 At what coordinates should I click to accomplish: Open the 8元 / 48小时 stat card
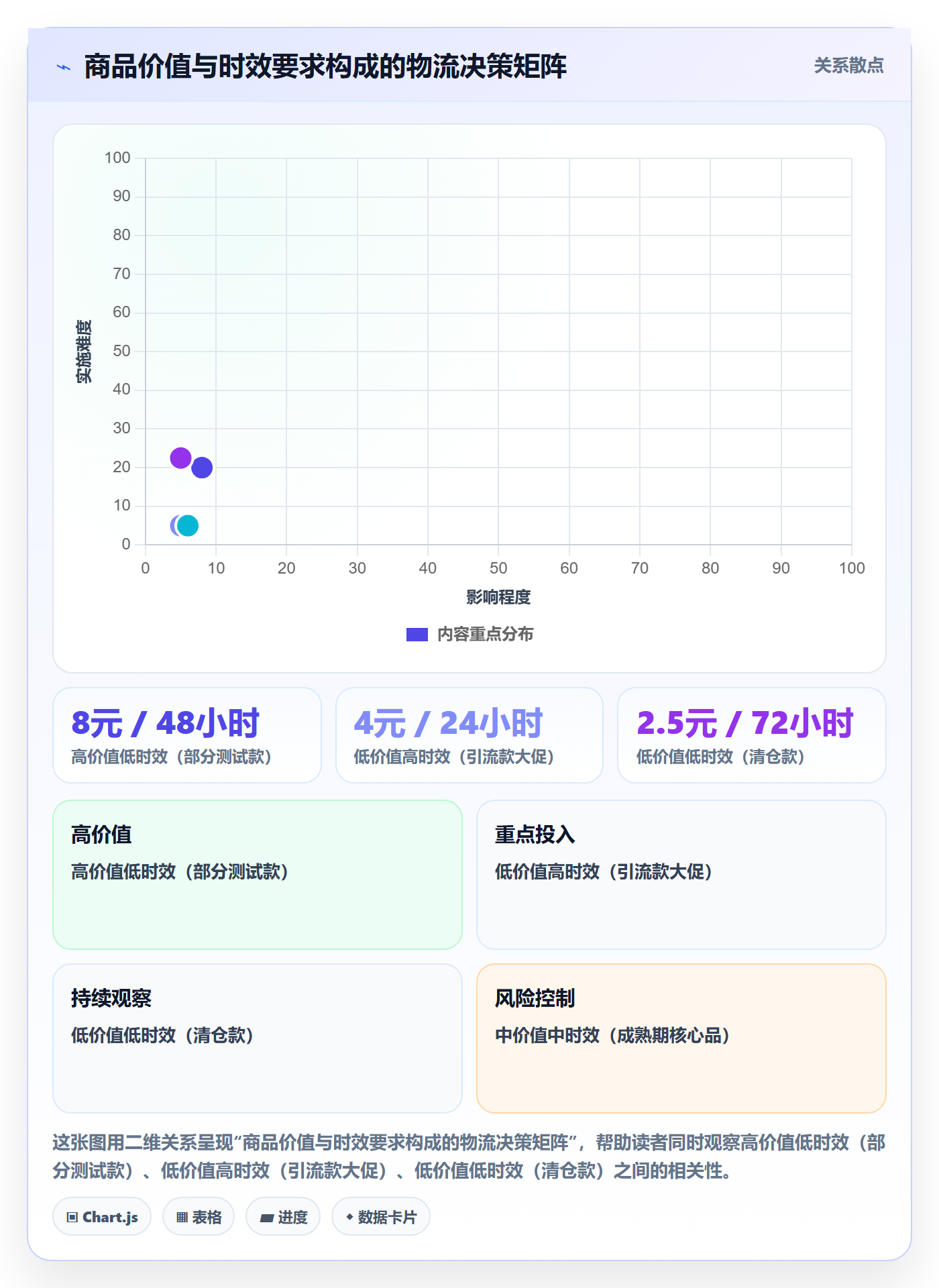(187, 735)
